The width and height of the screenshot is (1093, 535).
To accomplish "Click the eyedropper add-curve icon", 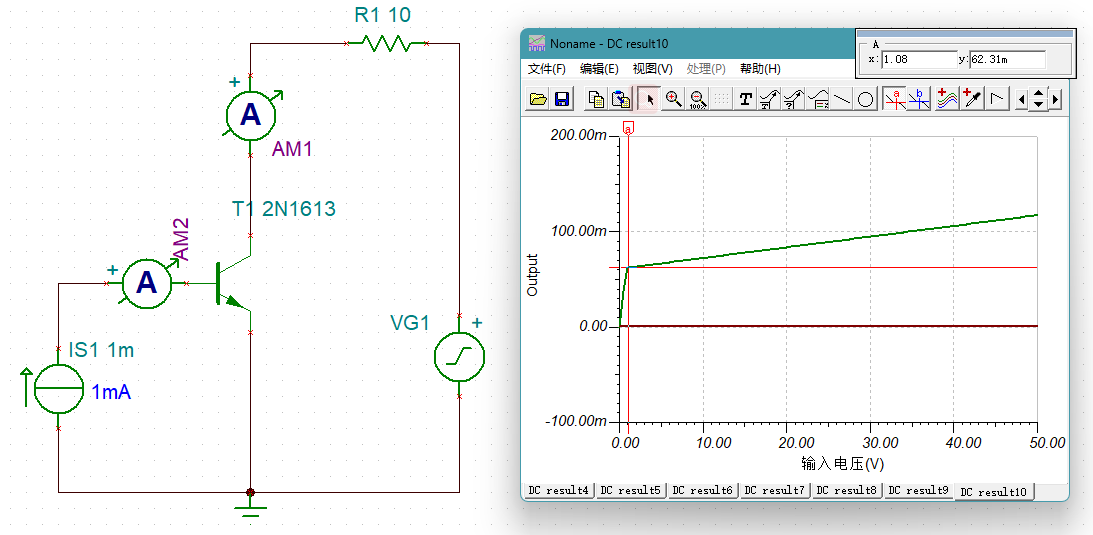I will pos(971,99).
